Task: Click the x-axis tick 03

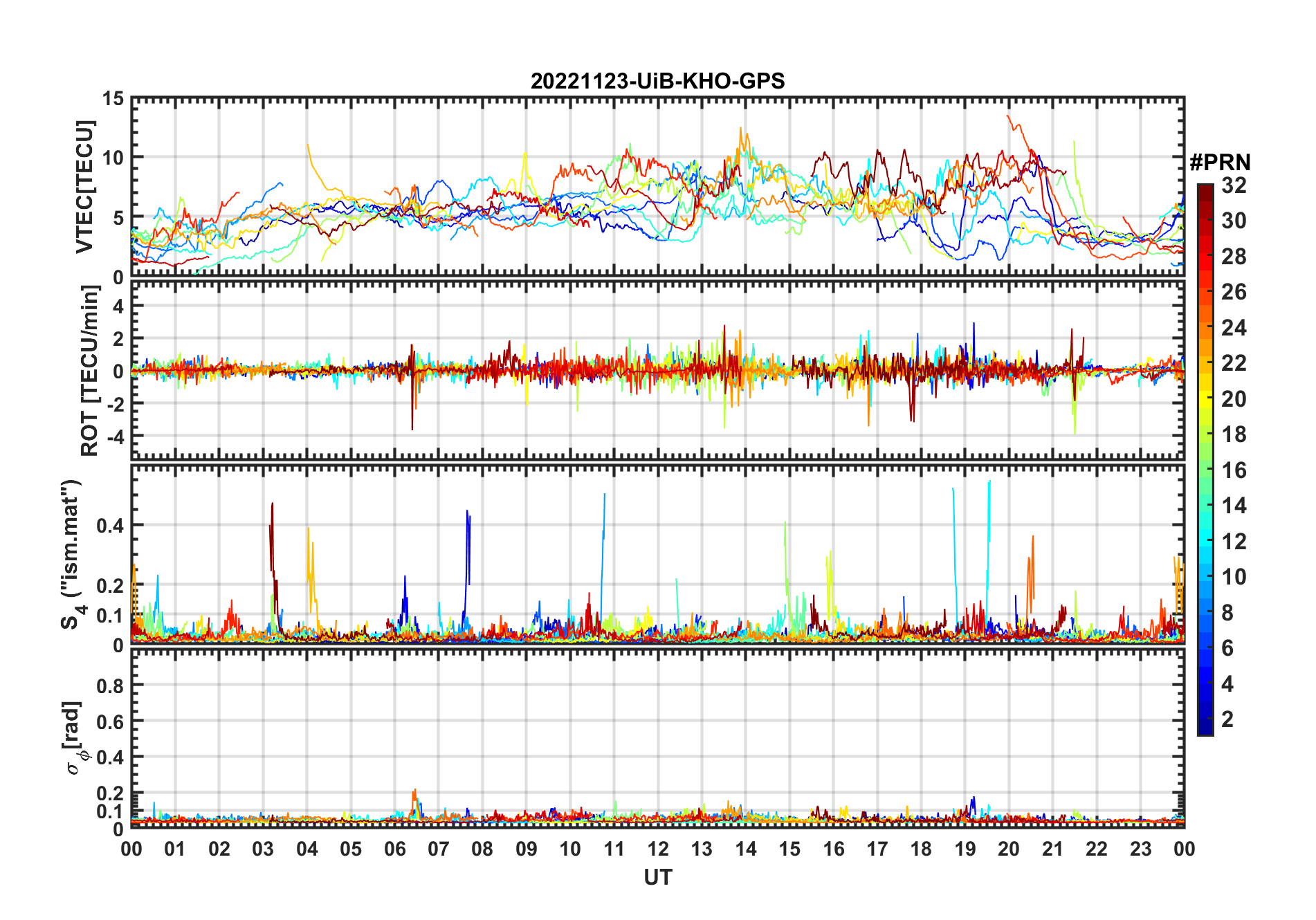Action: point(263,849)
